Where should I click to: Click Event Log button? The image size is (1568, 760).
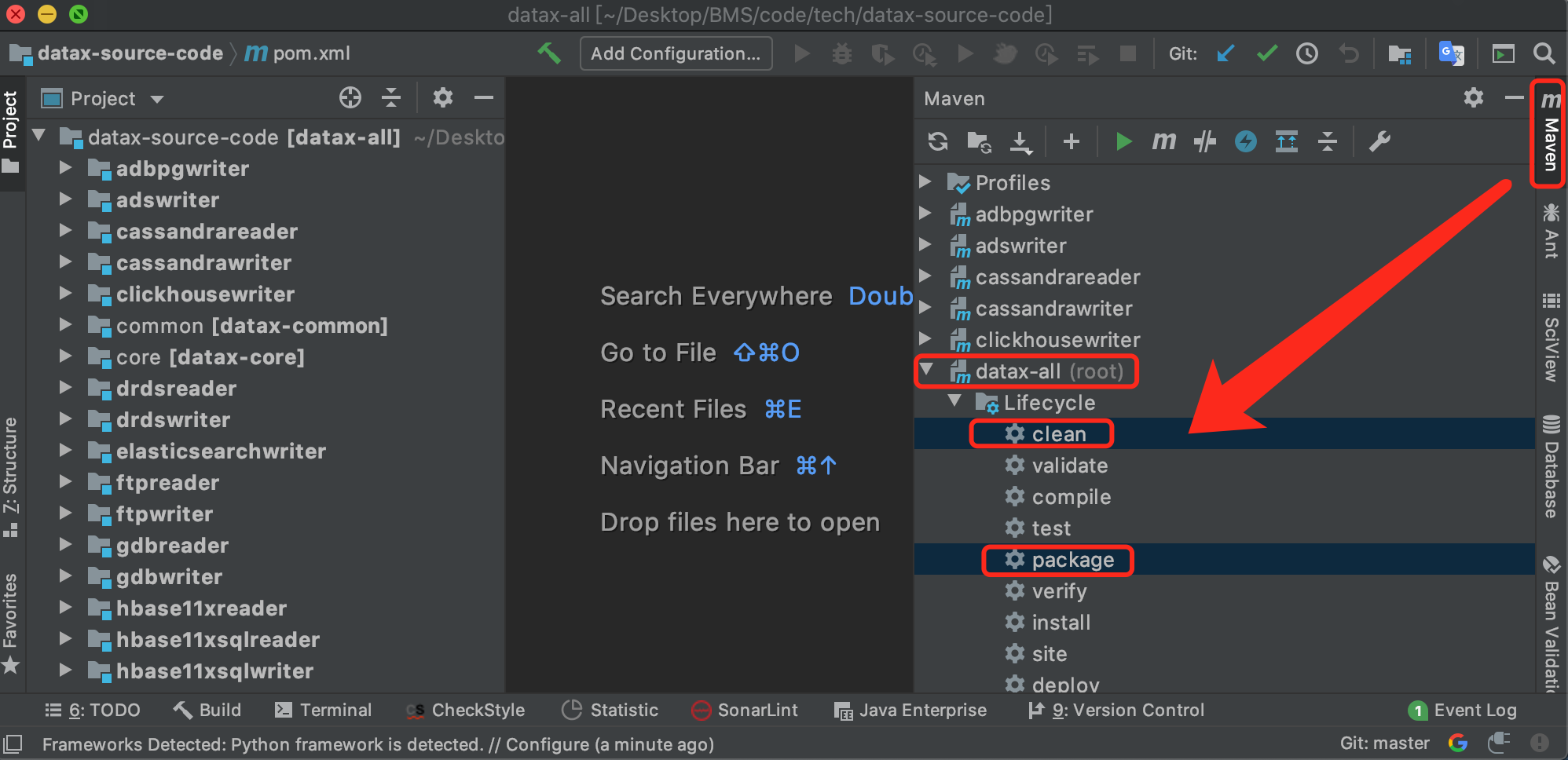[x=1463, y=710]
